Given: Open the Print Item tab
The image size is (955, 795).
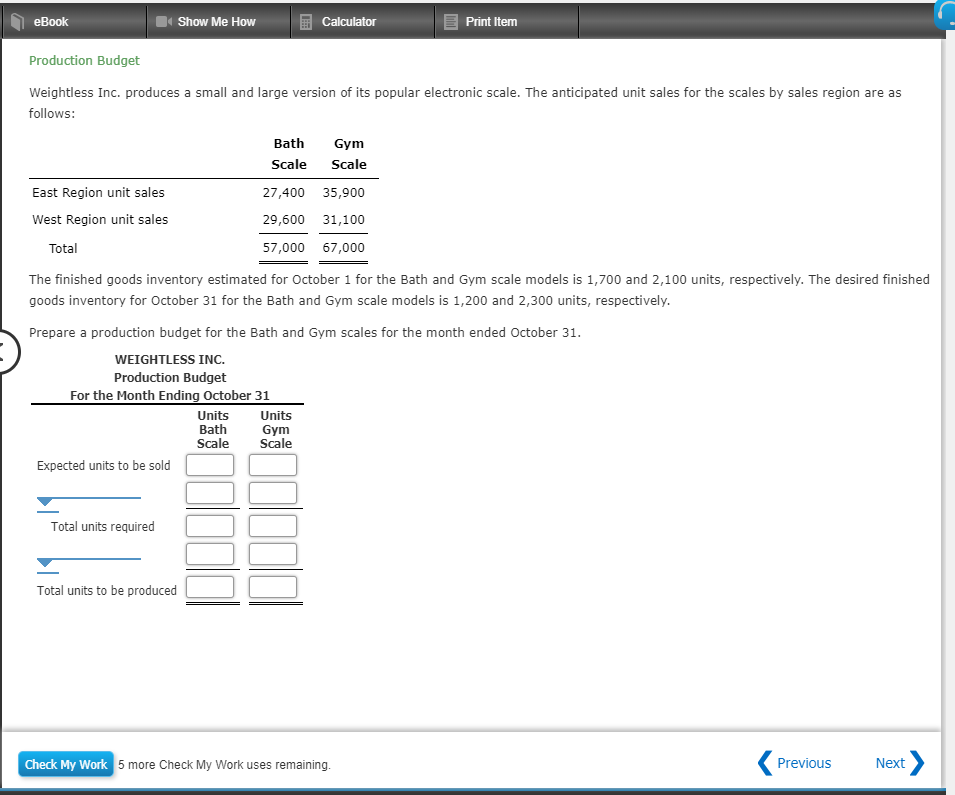Looking at the screenshot, I should (x=507, y=22).
